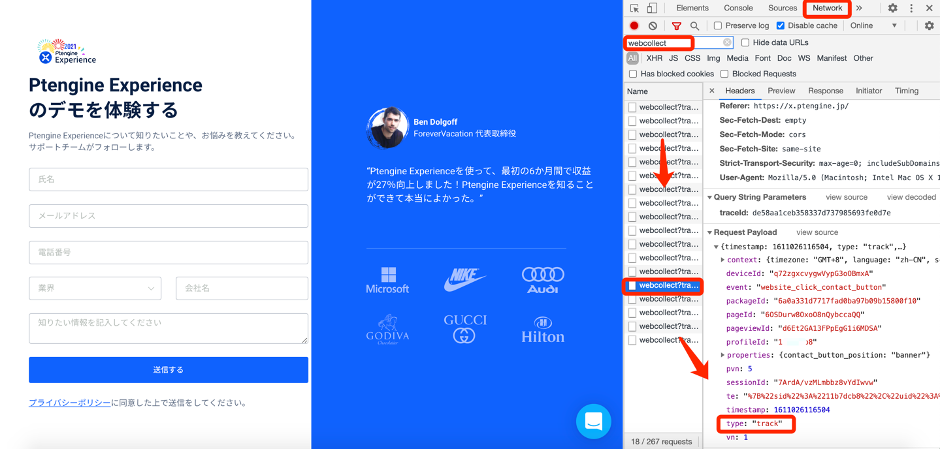Viewport: 941px width, 449px height.
Task: Show more DevTools tabs chevron
Action: (859, 8)
